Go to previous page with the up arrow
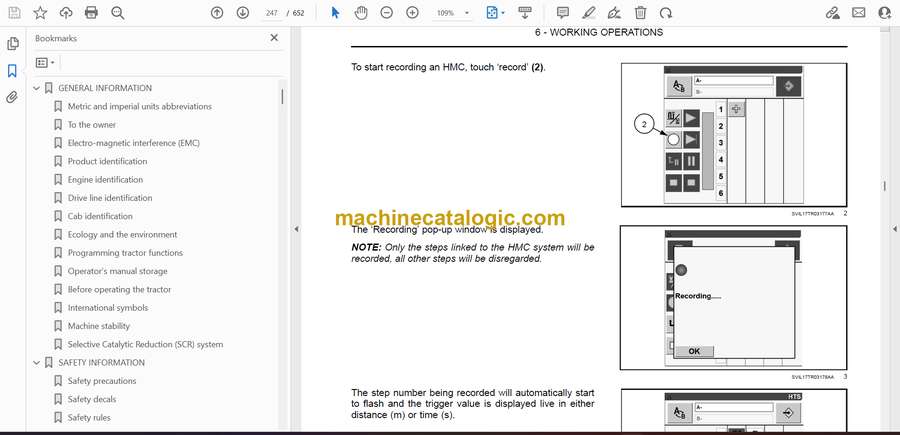Screen dimensions: 900x435 217,13
